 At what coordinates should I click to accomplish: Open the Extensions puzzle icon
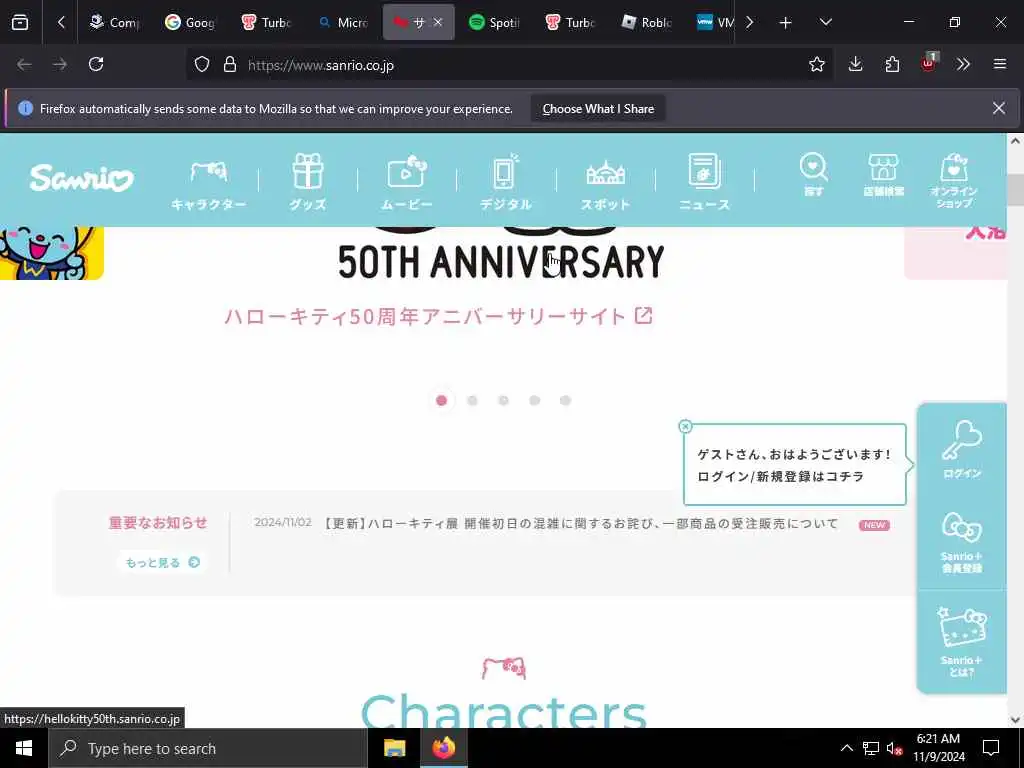(892, 65)
